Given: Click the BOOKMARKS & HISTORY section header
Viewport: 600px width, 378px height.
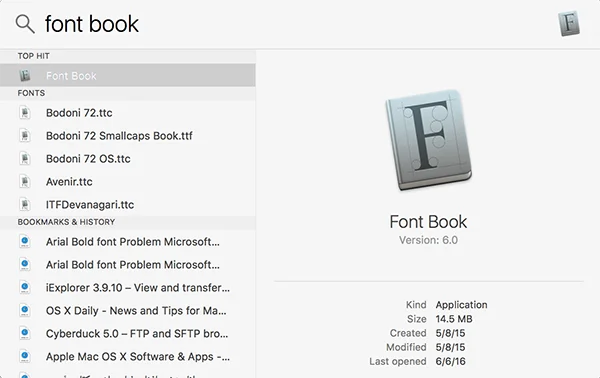Looking at the screenshot, I should point(66,222).
